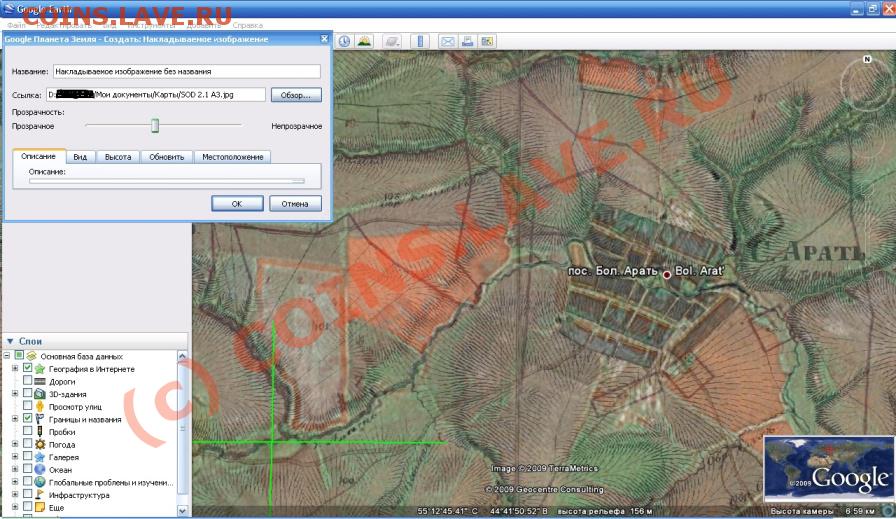This screenshot has width=896, height=519.
Task: Click the road icon beside Дороги
Action: (x=39, y=381)
